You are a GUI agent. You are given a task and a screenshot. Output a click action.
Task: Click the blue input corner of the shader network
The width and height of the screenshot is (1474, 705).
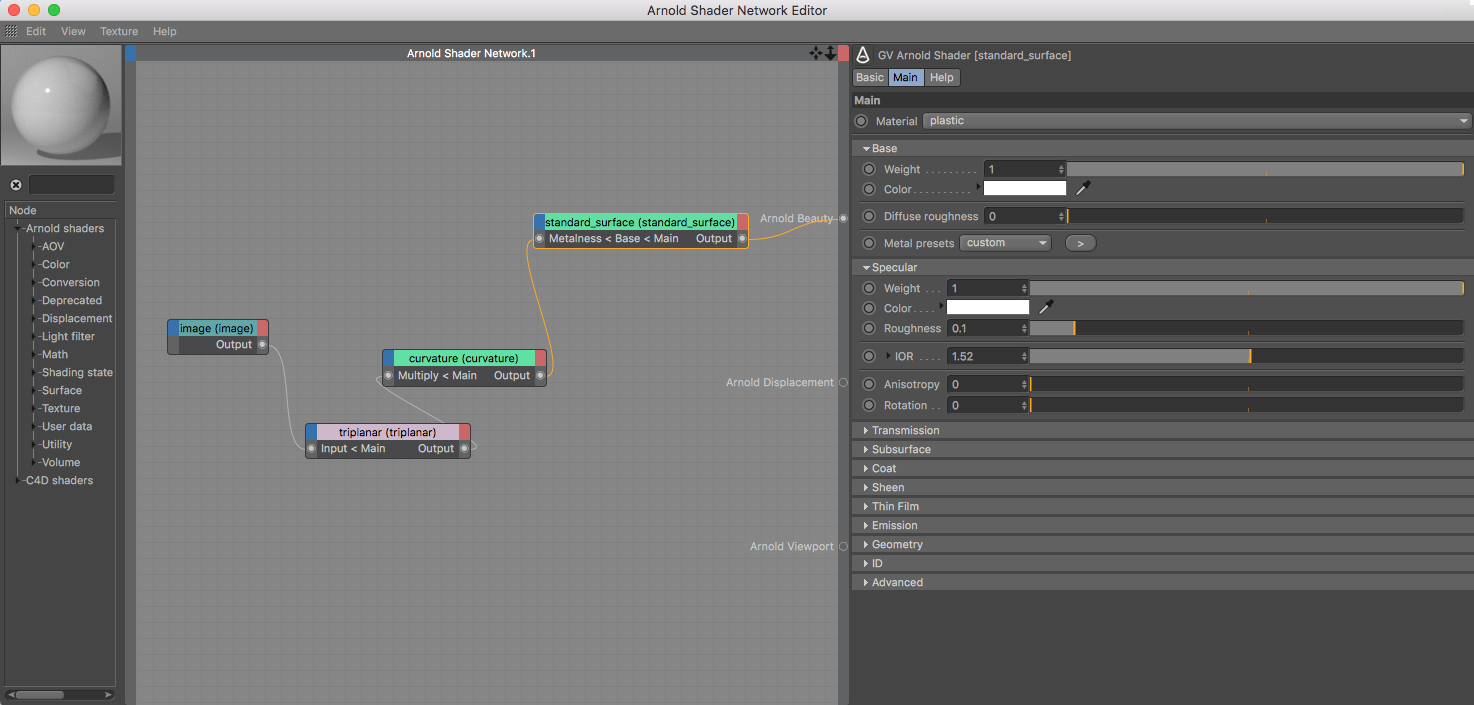click(x=130, y=53)
